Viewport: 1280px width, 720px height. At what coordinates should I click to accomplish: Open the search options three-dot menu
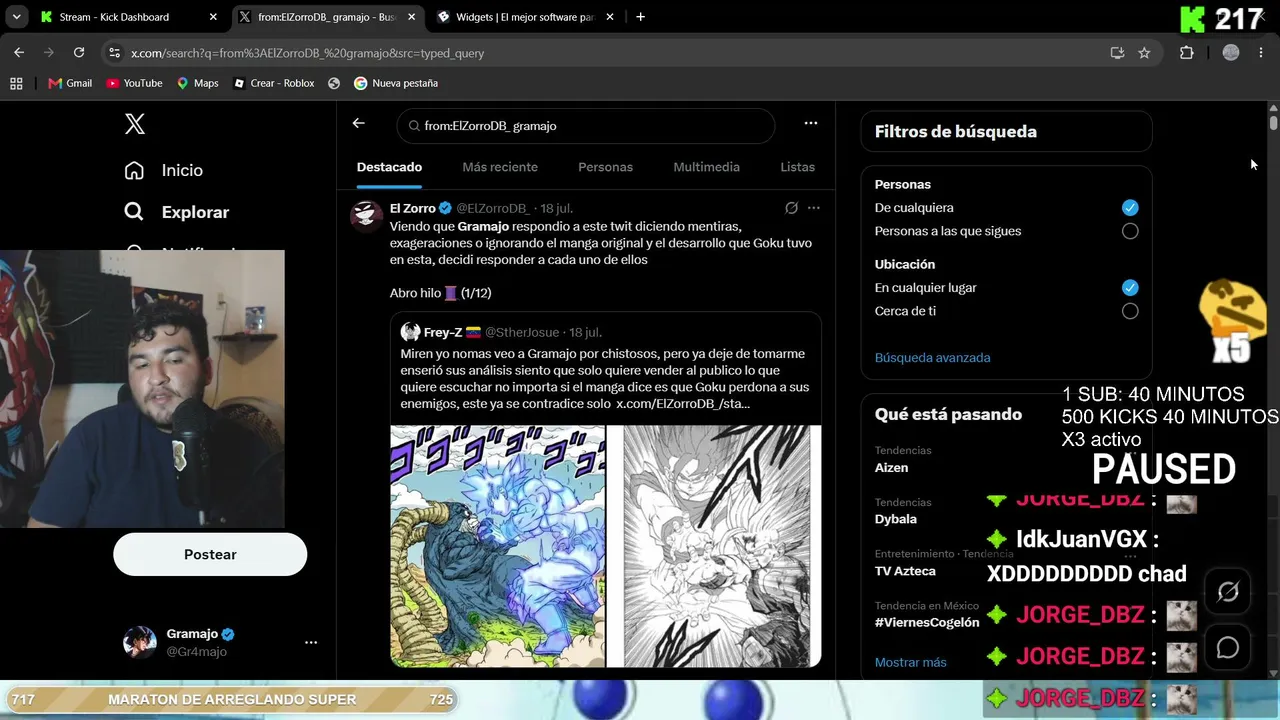811,123
